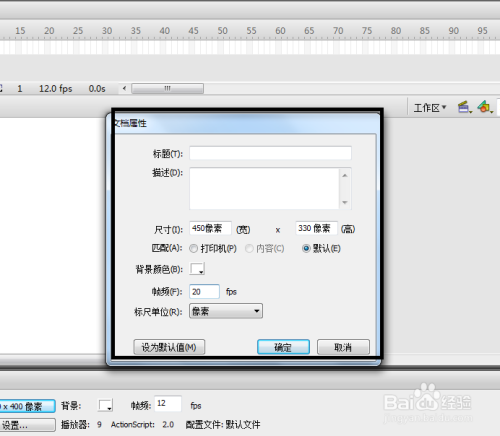Click the 设为默认值(M) button
Viewport: 500px width, 436px height.
pos(169,347)
